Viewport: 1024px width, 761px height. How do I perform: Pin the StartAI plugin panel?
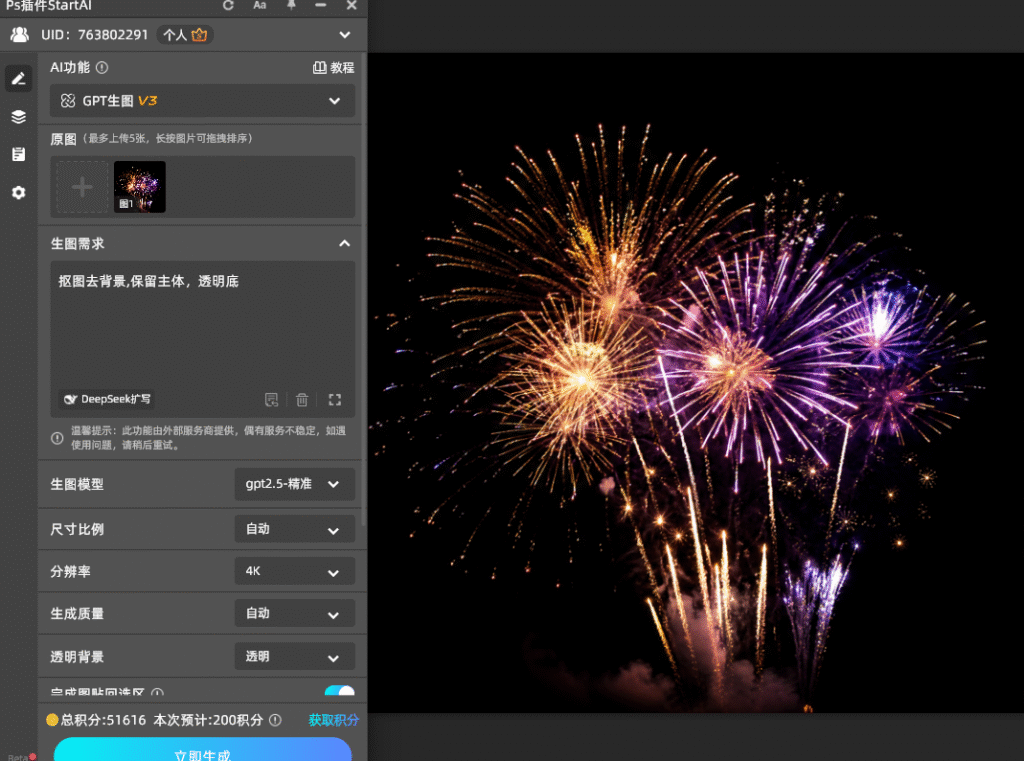tap(291, 5)
